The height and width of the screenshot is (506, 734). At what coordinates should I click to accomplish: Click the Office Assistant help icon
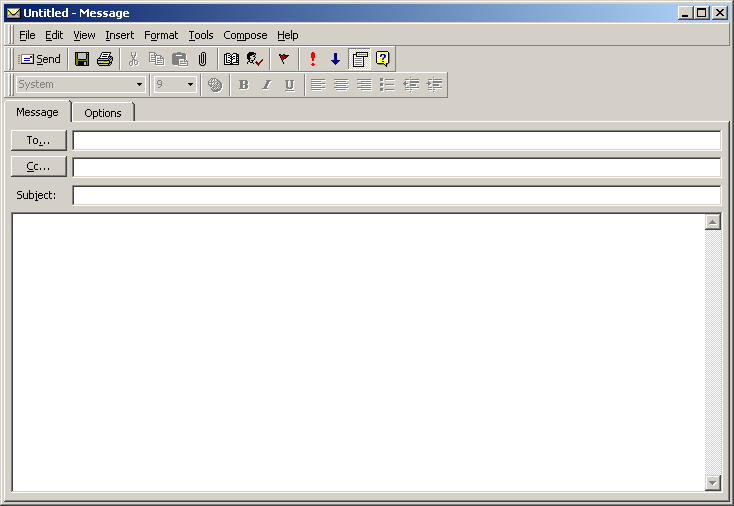click(x=382, y=59)
